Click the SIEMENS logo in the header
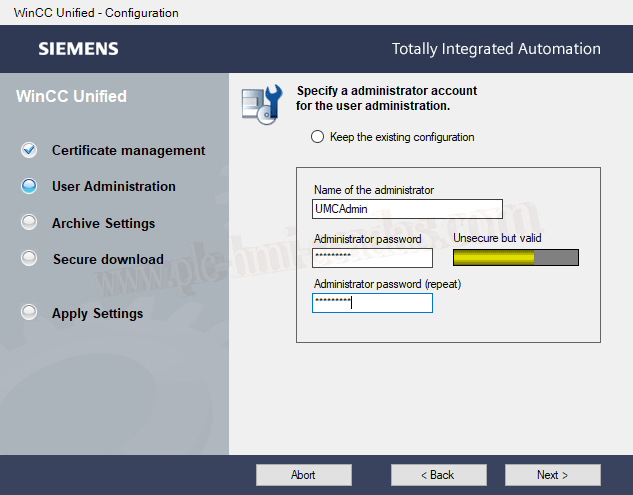Viewport: 633px width, 495px height. 78,49
